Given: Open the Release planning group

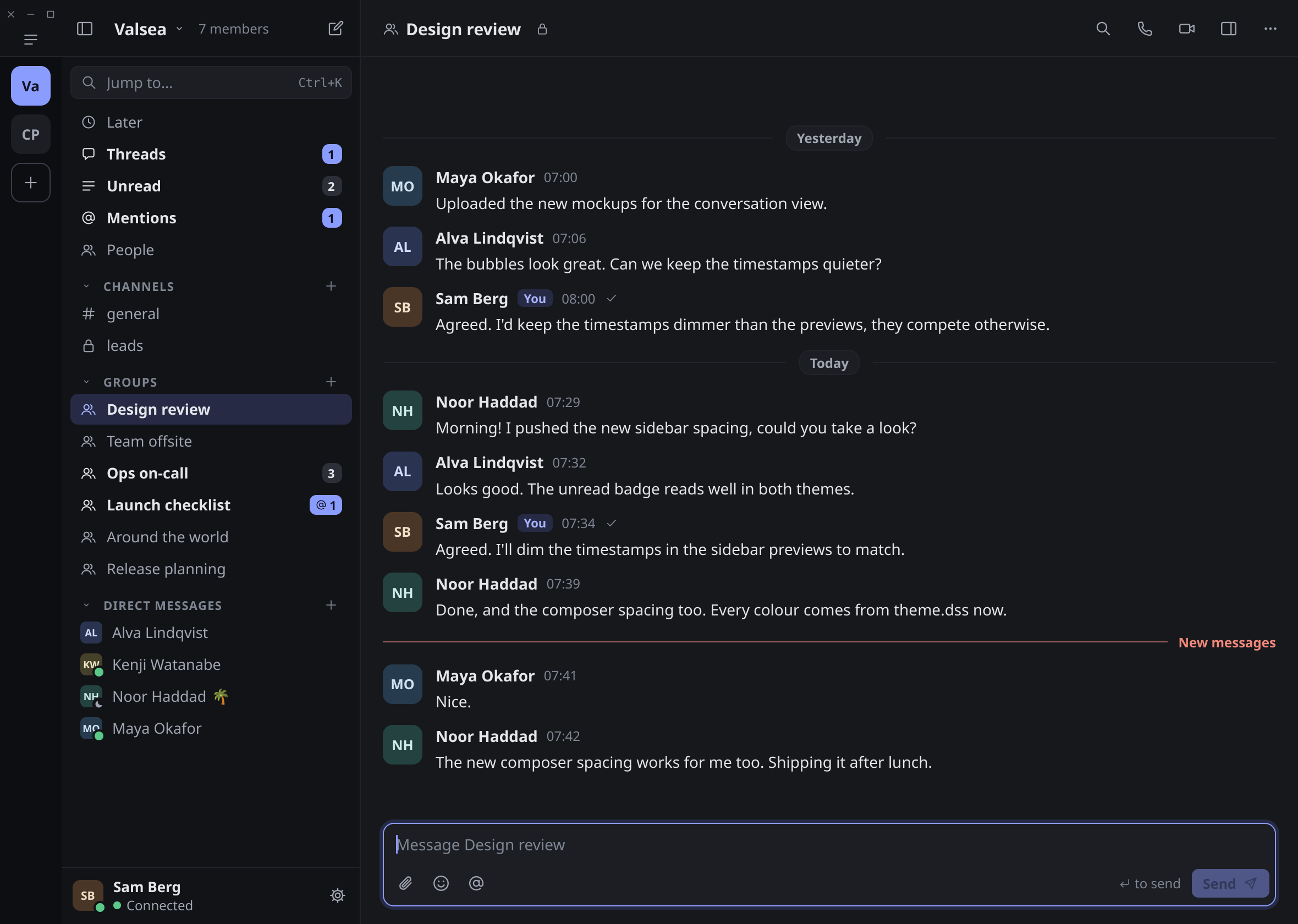Looking at the screenshot, I should point(211,568).
